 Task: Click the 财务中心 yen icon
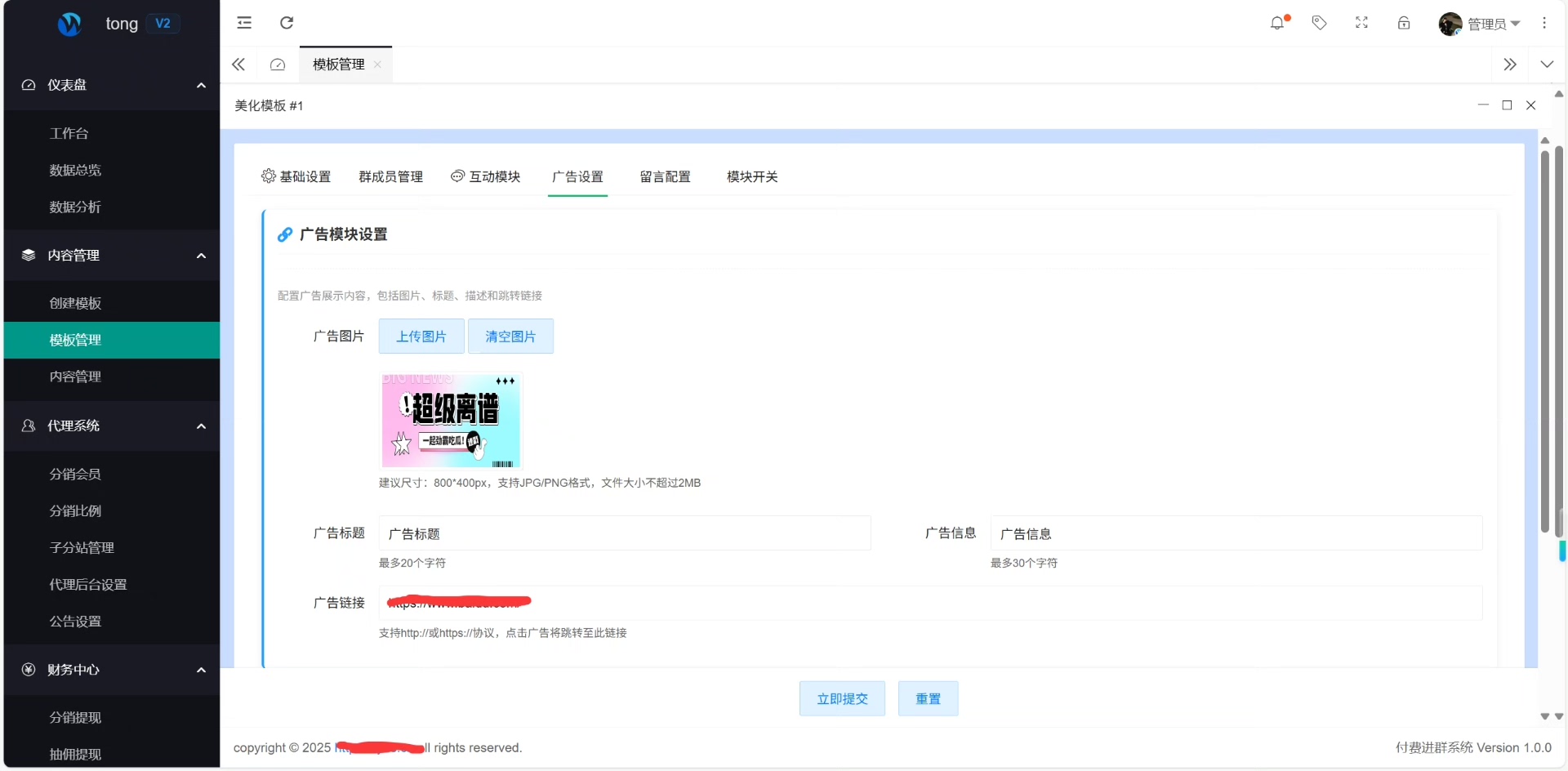[x=29, y=670]
